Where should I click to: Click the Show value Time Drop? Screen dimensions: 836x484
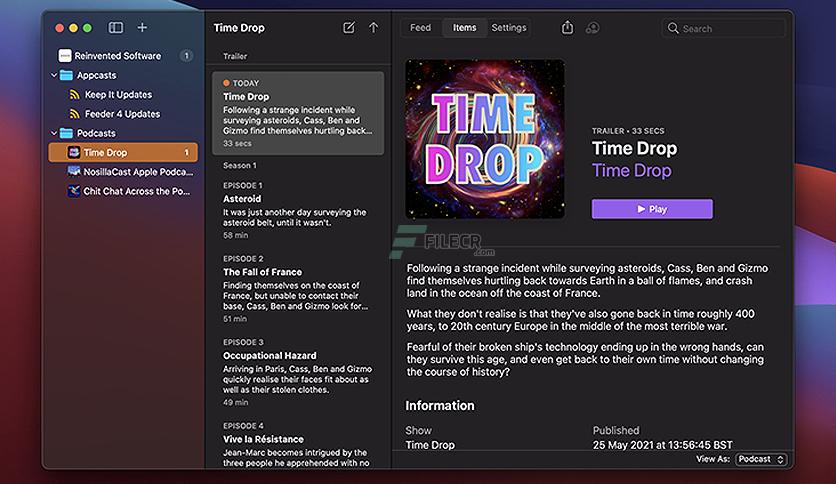click(x=430, y=445)
